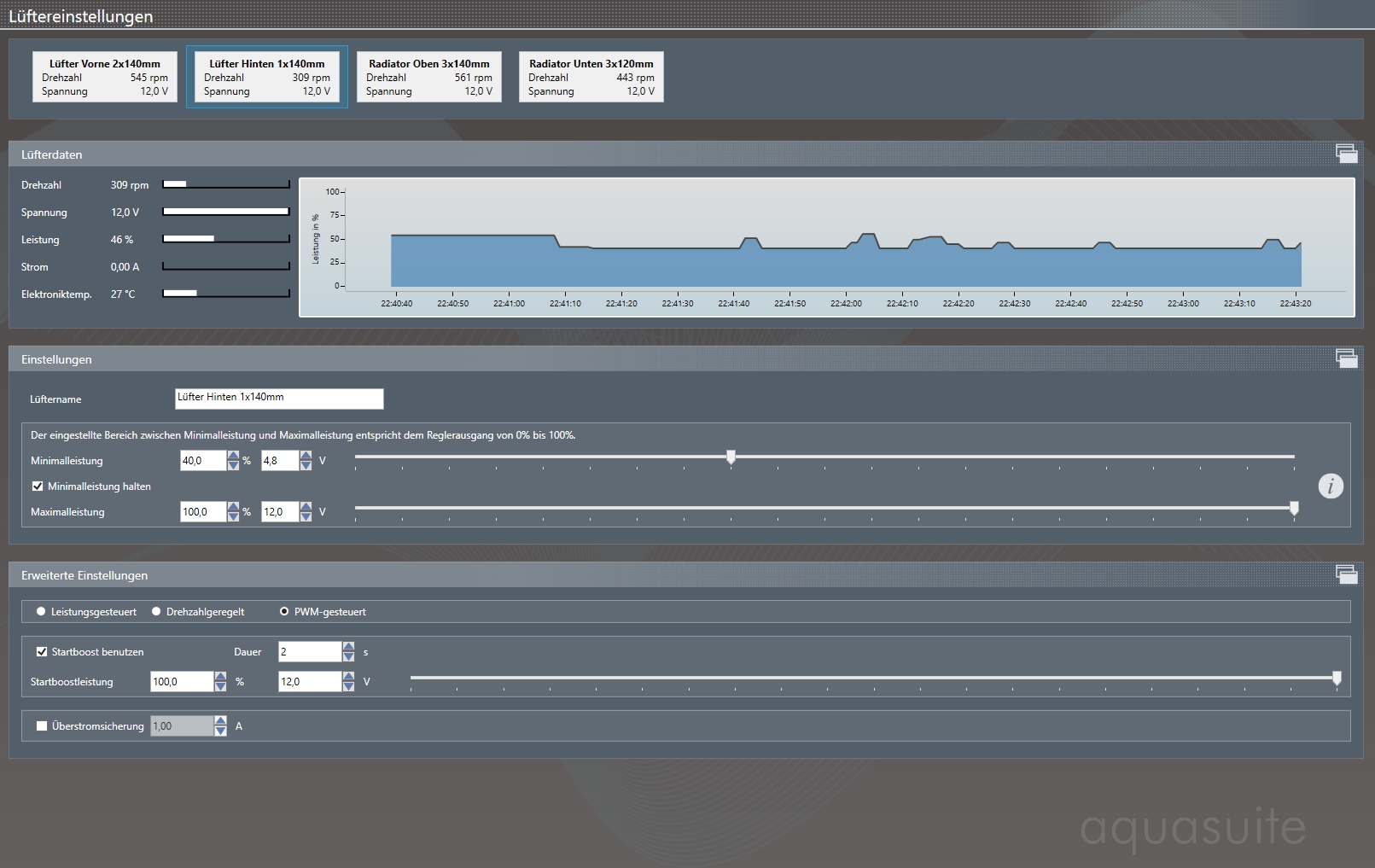Select the Leistungsgesteuert radio option
1375x868 pixels.
41,612
